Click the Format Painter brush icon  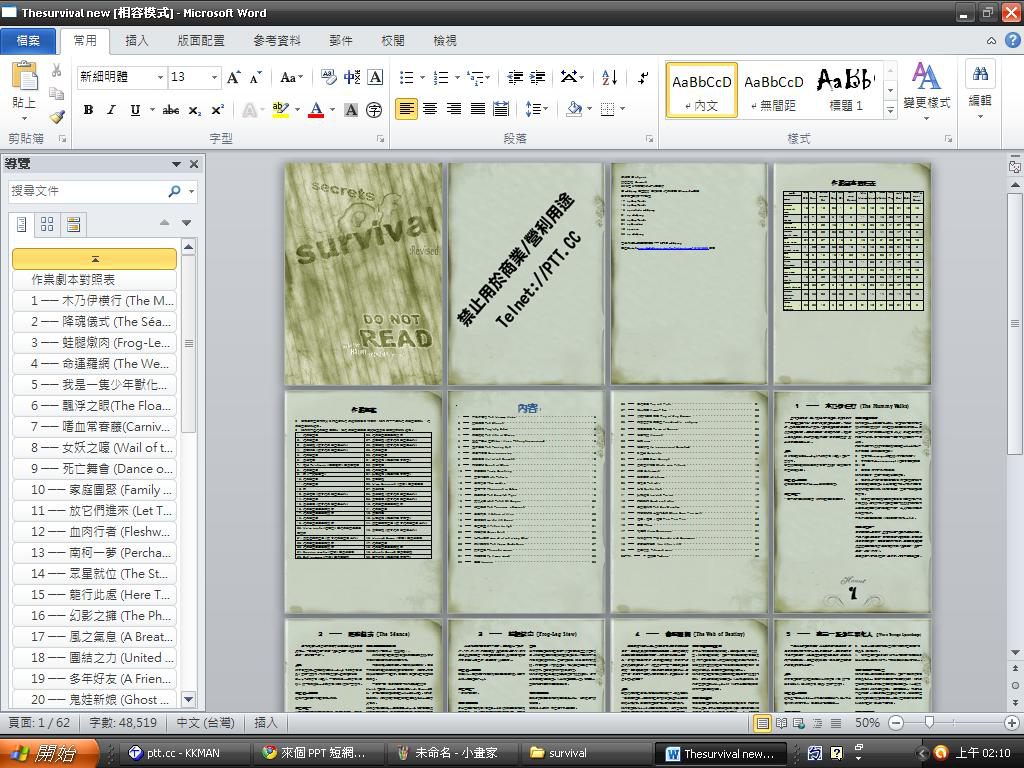tap(57, 117)
